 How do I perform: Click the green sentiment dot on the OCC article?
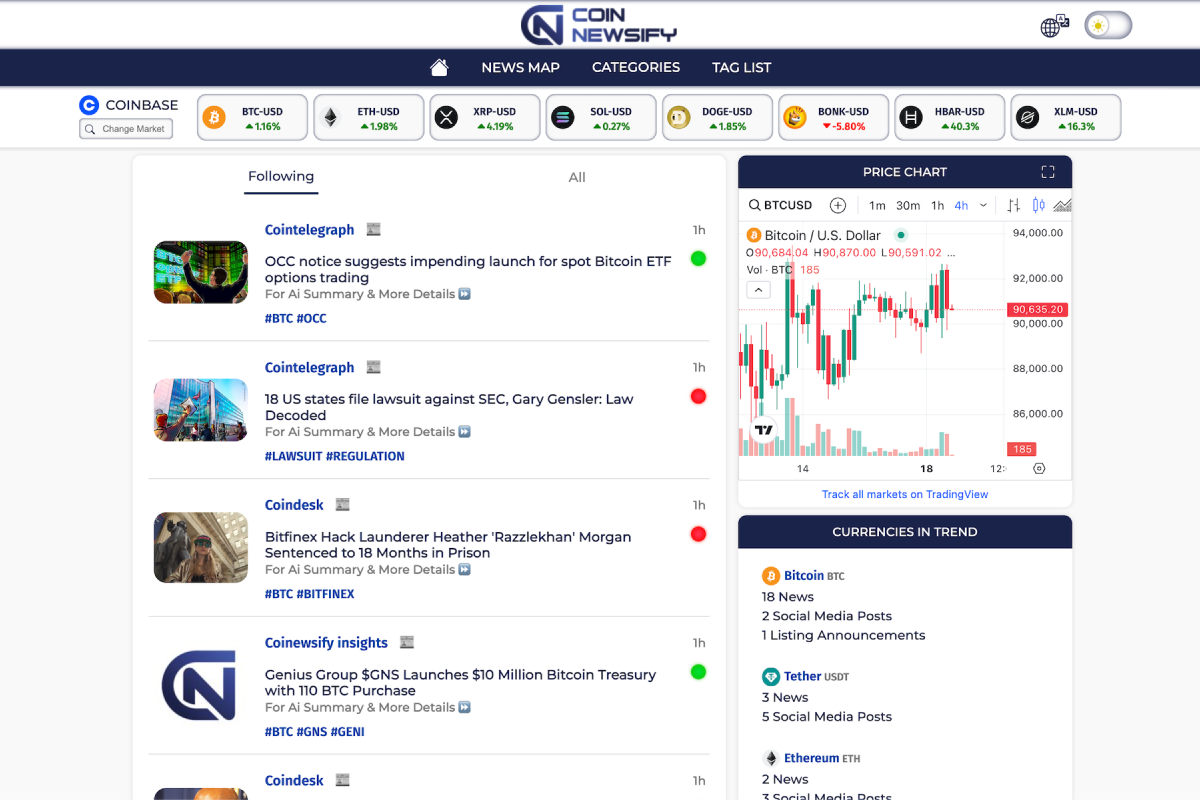[x=698, y=258]
